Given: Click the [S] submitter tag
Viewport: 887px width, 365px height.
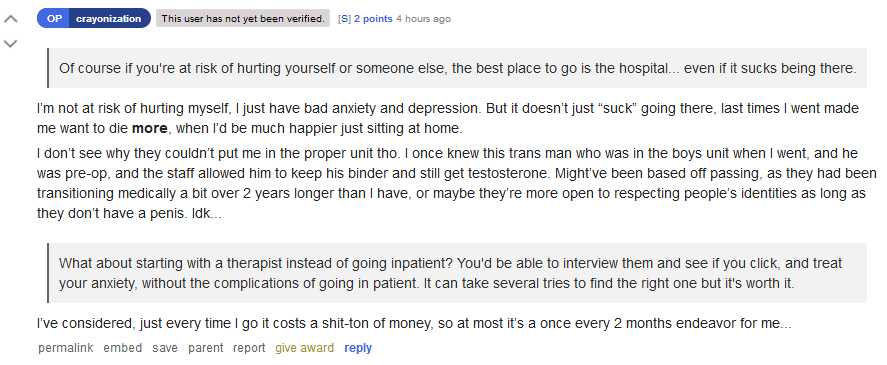Looking at the screenshot, I should point(344,19).
